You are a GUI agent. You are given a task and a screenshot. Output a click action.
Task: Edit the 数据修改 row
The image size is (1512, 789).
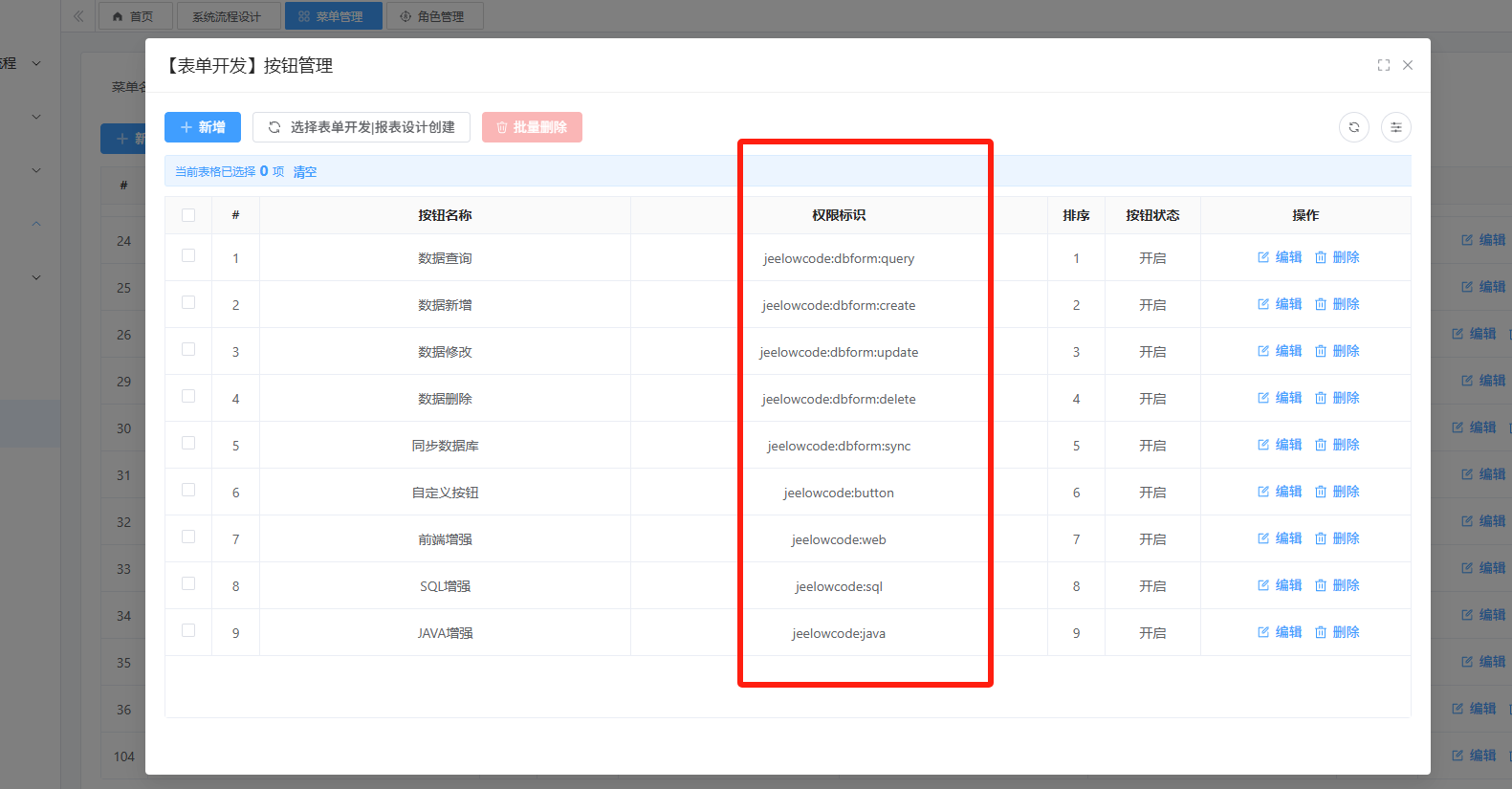point(1280,351)
